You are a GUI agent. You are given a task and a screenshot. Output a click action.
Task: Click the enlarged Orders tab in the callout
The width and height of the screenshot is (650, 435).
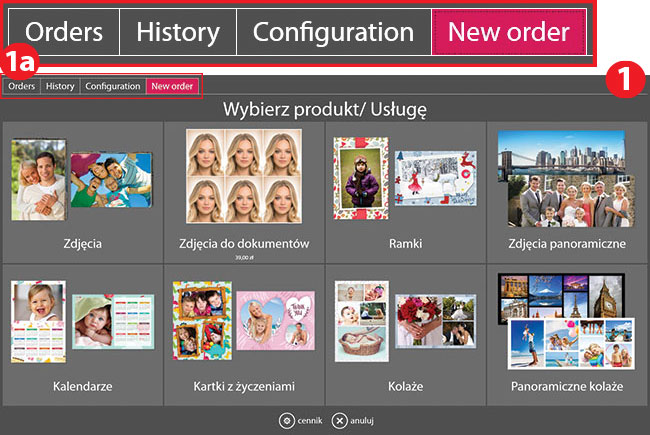(64, 32)
